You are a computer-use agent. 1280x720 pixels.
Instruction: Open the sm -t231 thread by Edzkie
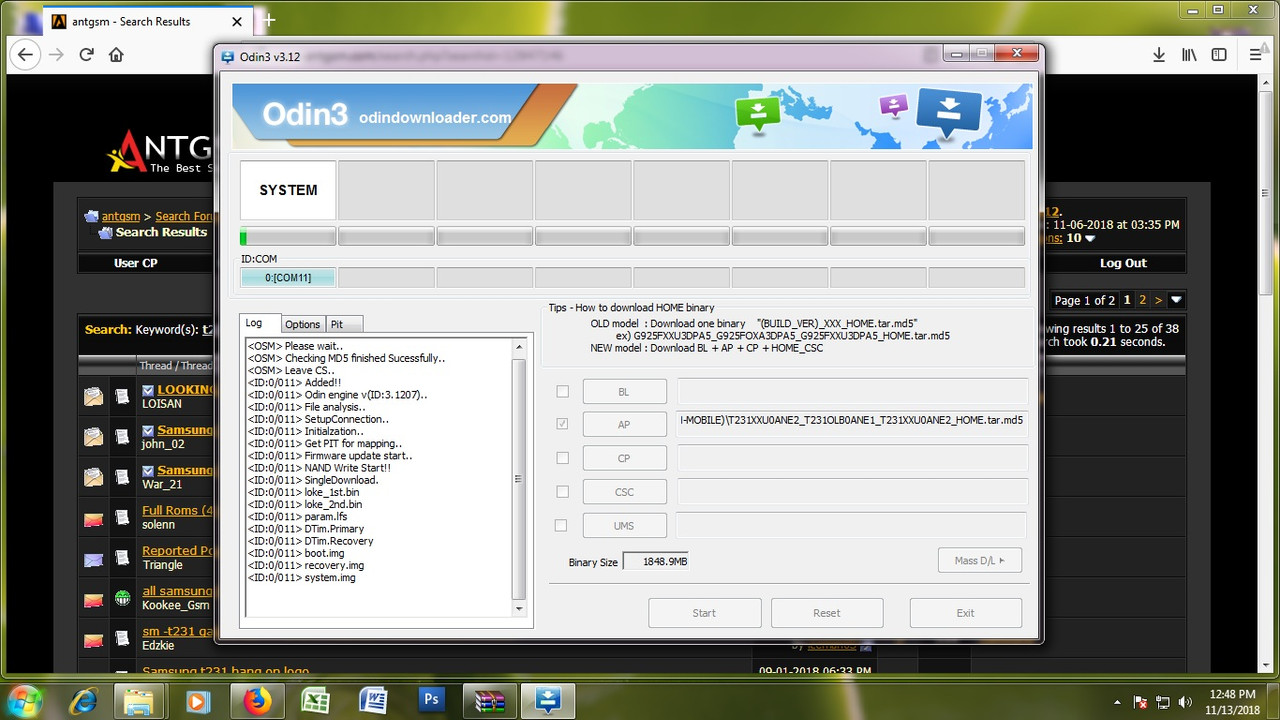coord(178,630)
